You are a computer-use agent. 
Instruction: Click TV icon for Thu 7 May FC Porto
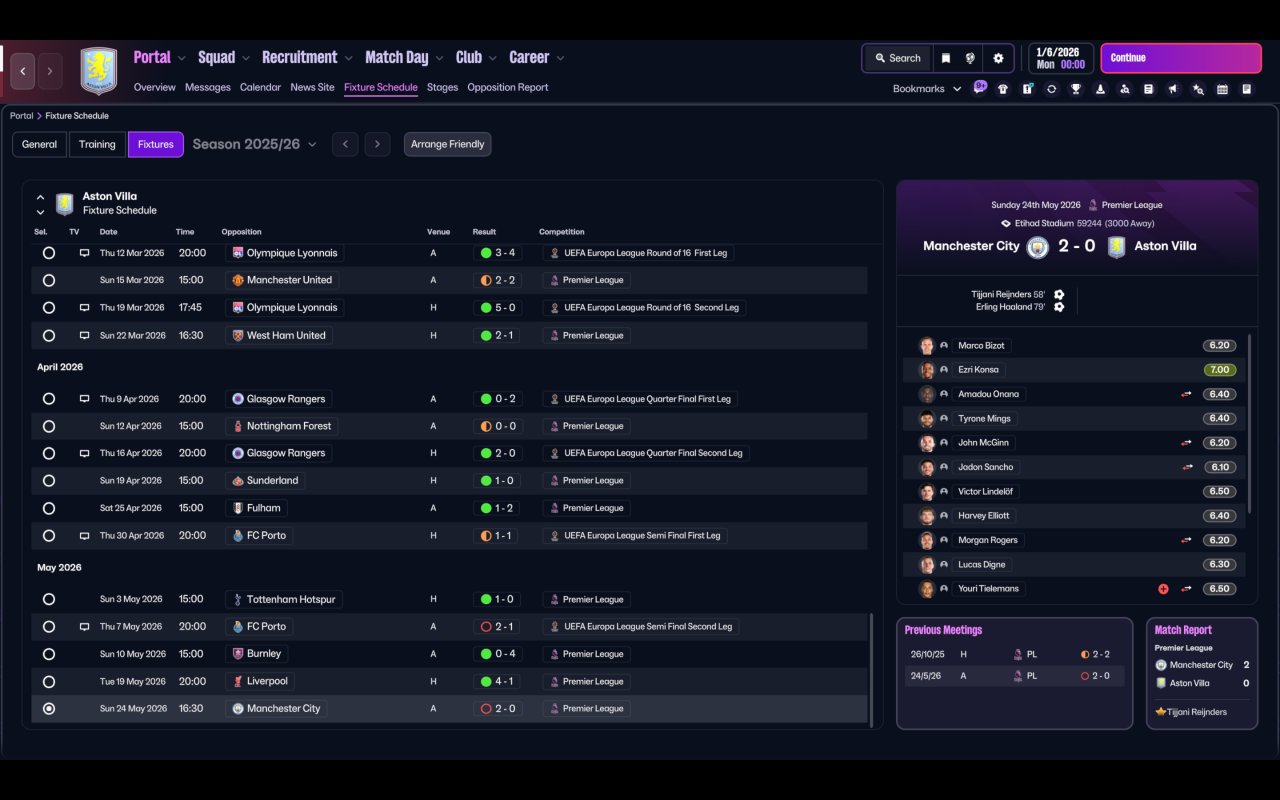(x=84, y=627)
